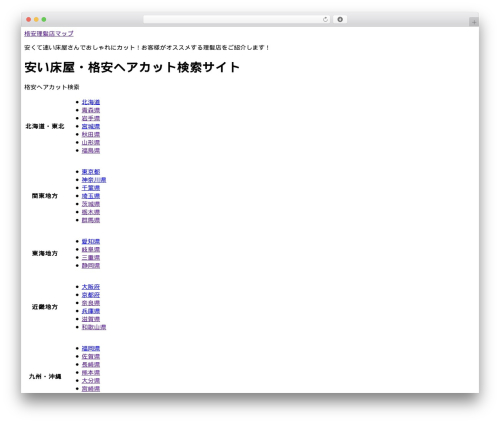Open a new tab with plus button
Image resolution: width=500 pixels, height=423 pixels.
point(474,22)
